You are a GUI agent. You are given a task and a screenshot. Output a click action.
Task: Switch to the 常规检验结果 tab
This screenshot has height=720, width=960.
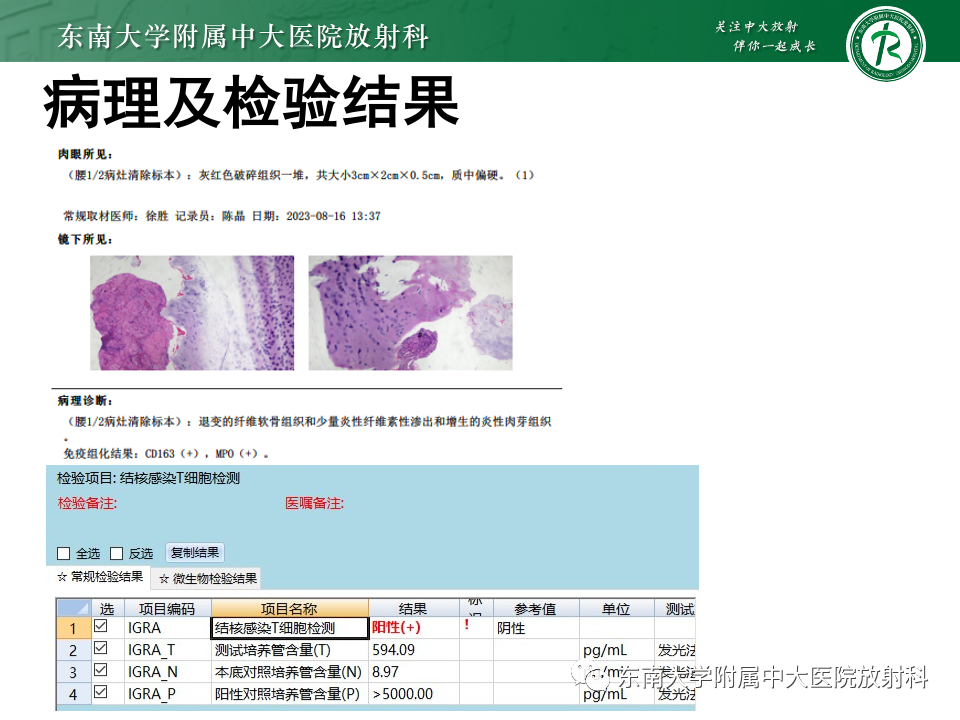pos(100,577)
